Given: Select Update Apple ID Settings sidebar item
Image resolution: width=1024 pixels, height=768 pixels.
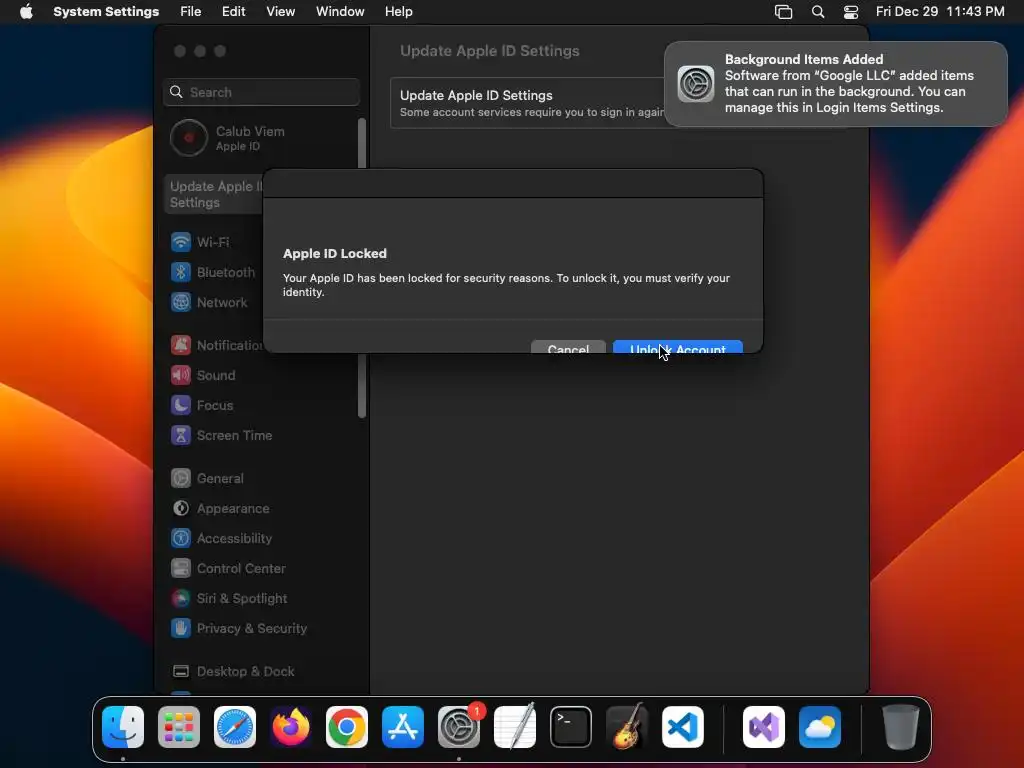Looking at the screenshot, I should click(214, 194).
